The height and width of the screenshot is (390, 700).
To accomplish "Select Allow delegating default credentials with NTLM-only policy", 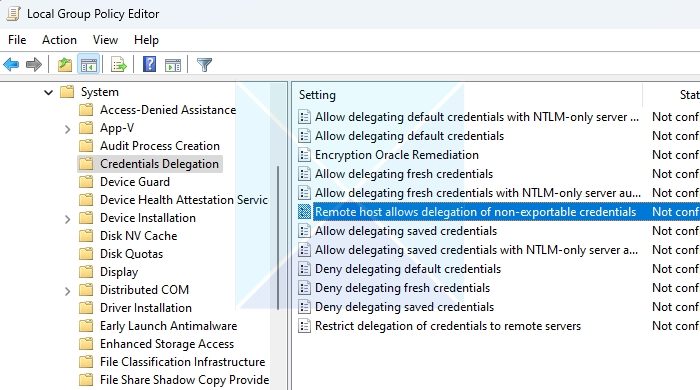I will tap(477, 117).
